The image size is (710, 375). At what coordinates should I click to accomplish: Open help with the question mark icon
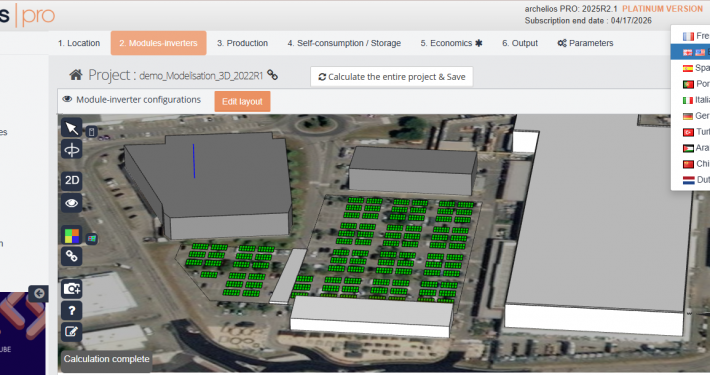(x=72, y=311)
